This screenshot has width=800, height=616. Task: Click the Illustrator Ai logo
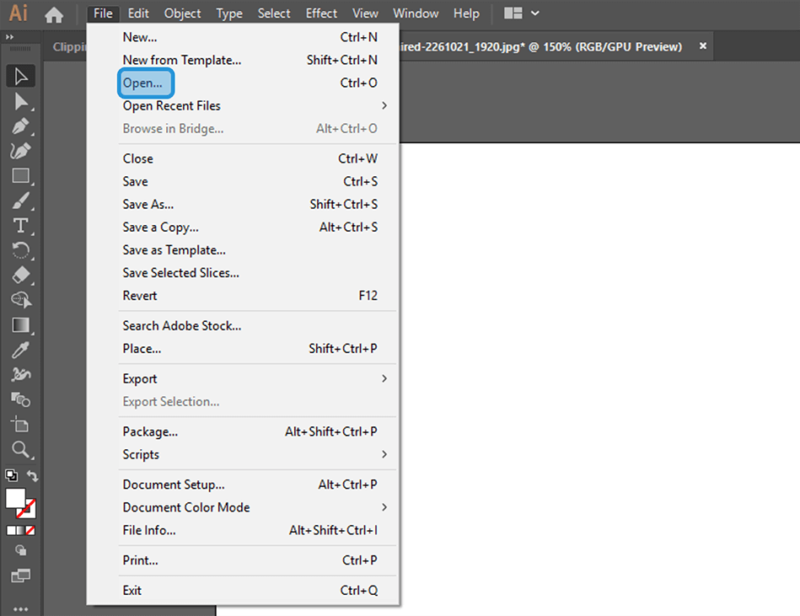pyautogui.click(x=18, y=13)
